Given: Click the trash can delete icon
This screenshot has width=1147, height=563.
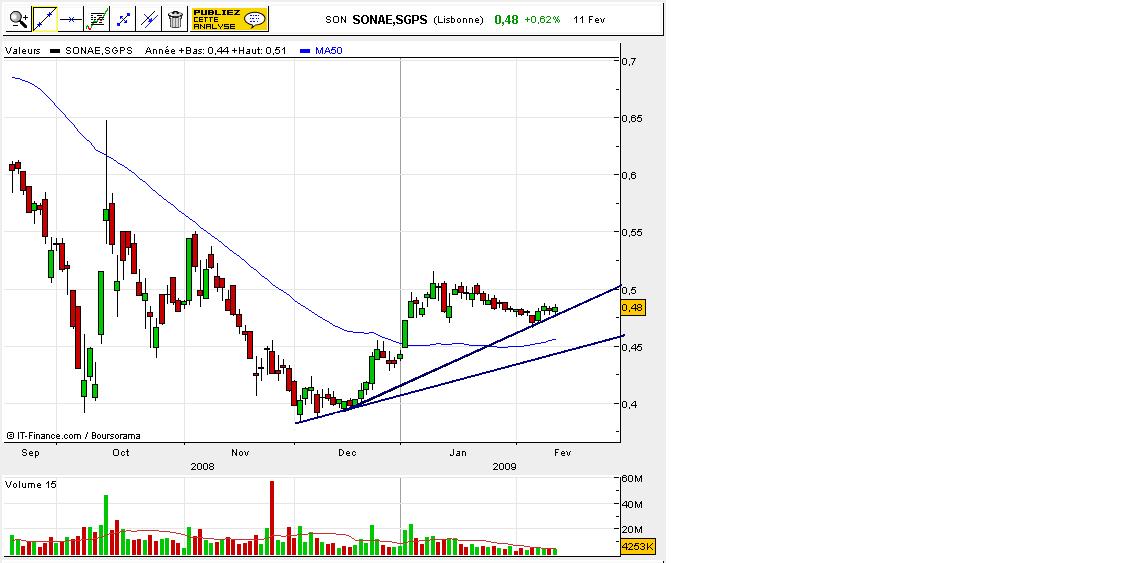Looking at the screenshot, I should (175, 19).
